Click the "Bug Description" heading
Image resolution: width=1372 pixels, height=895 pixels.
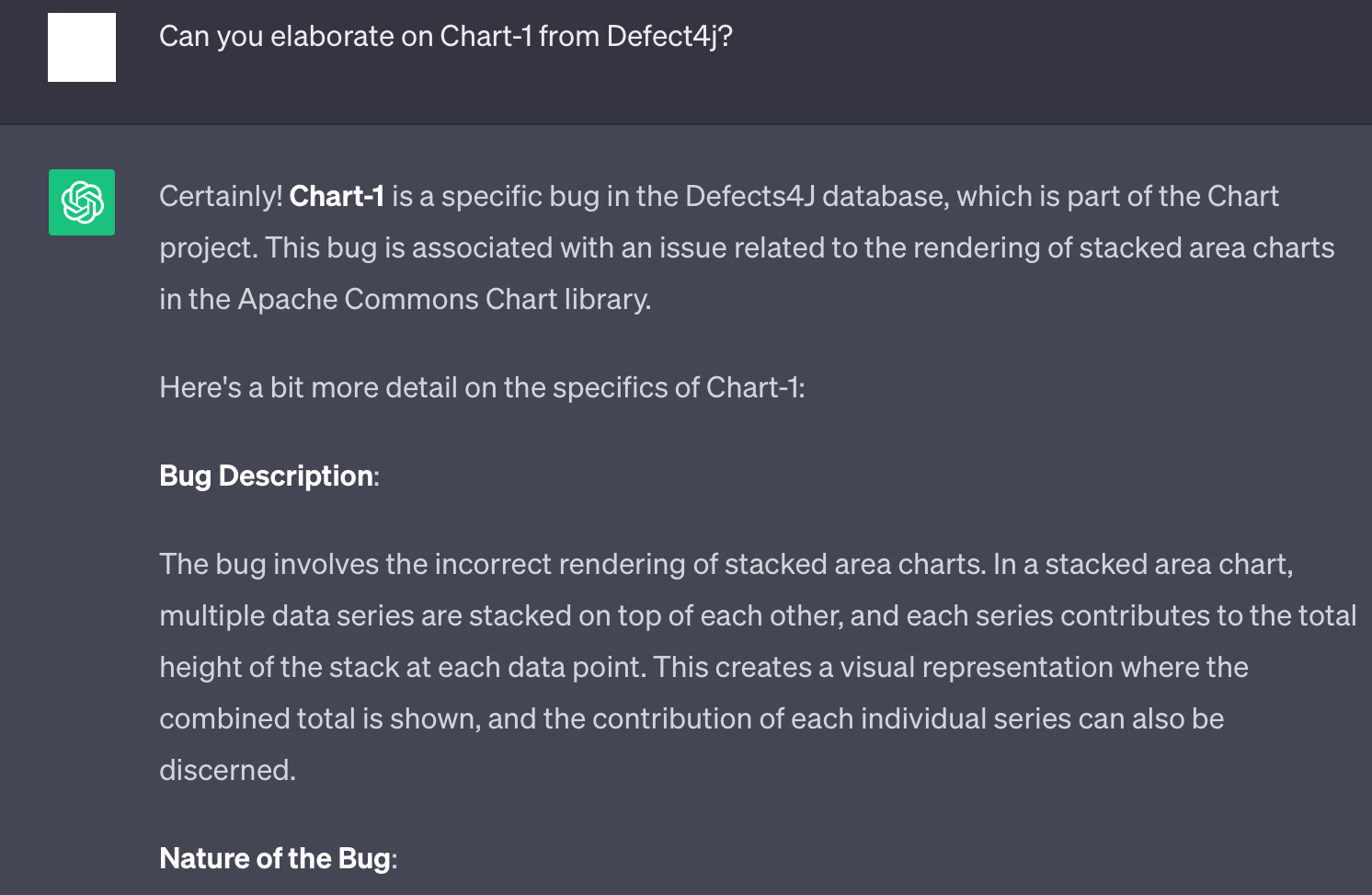click(x=267, y=476)
